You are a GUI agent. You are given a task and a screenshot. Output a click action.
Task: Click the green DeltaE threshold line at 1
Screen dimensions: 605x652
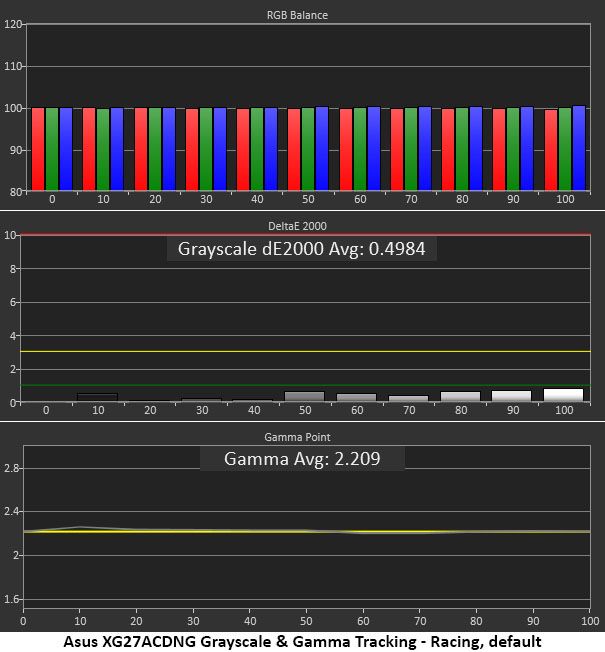(x=306, y=385)
